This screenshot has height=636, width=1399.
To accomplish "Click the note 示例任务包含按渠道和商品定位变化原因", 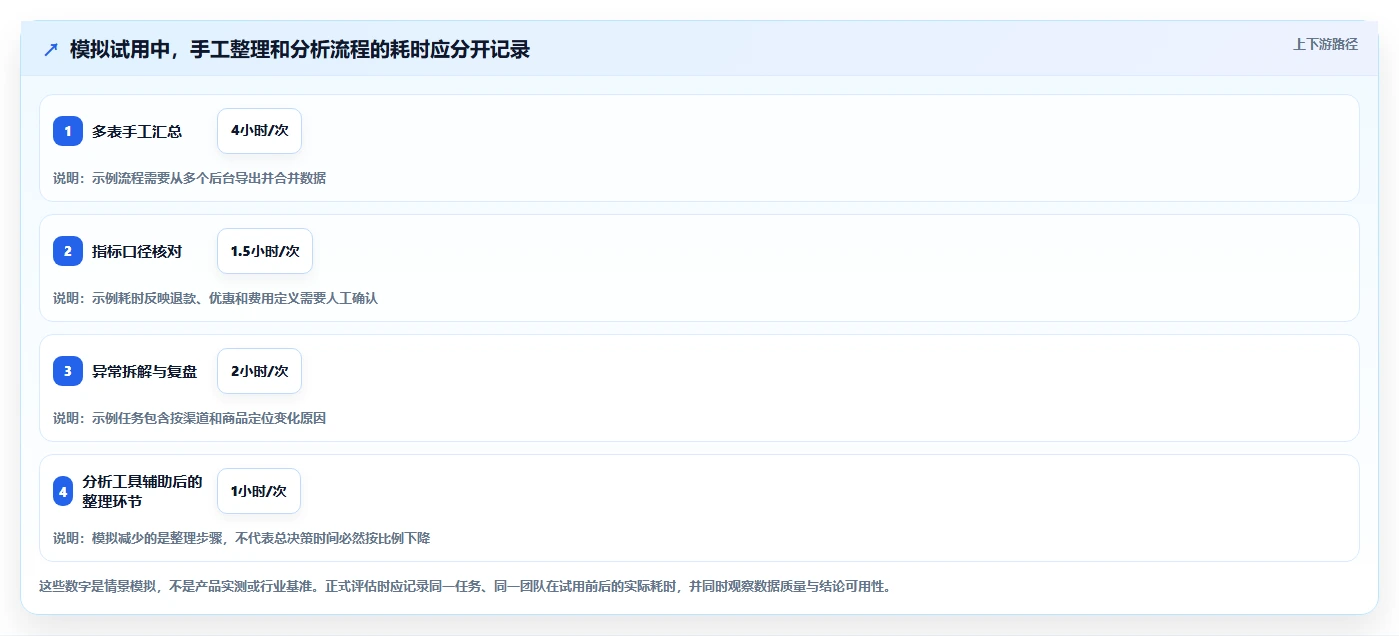I will [x=189, y=418].
